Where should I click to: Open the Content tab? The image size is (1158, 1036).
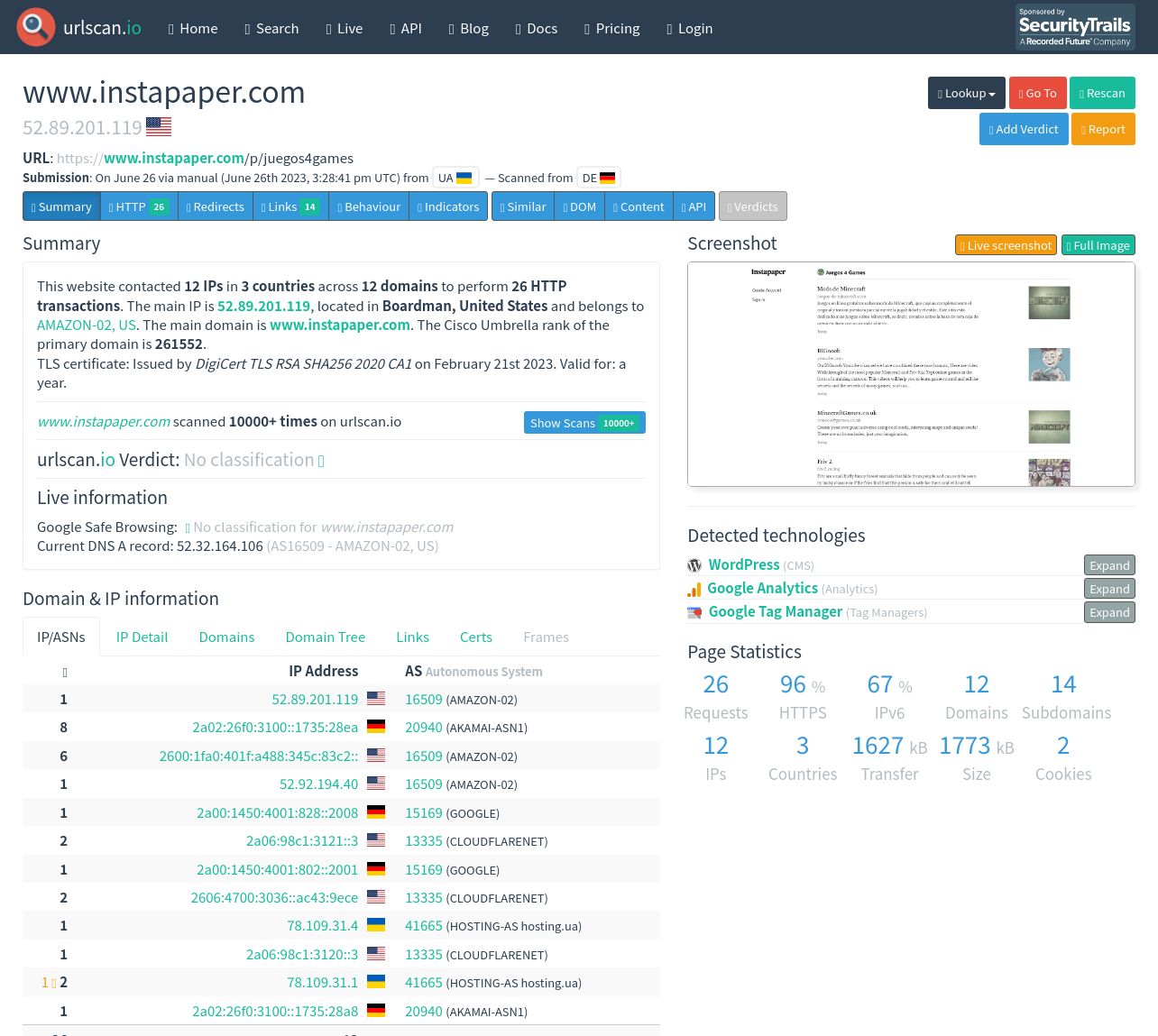pyautogui.click(x=639, y=206)
